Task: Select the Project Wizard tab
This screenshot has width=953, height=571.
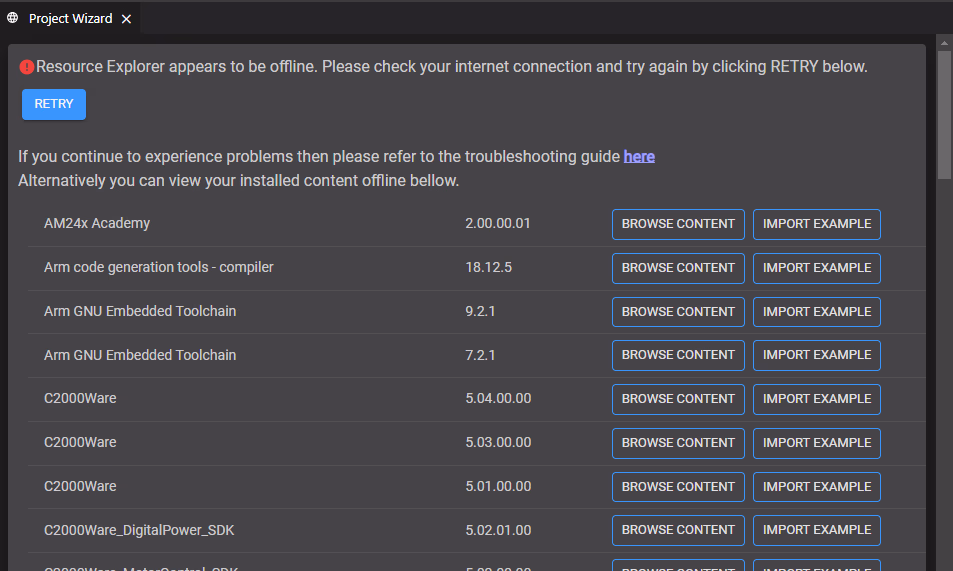Action: tap(70, 19)
